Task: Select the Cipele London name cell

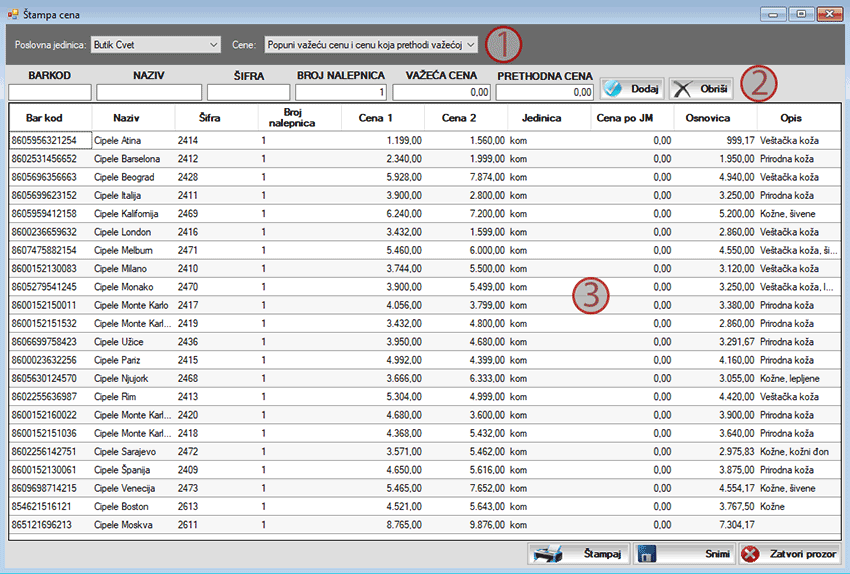Action: point(133,232)
